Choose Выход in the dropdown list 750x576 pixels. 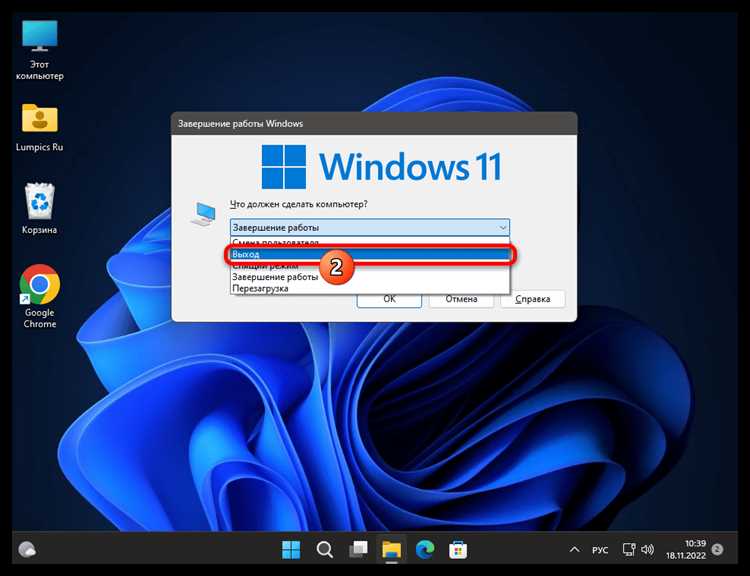tap(370, 255)
